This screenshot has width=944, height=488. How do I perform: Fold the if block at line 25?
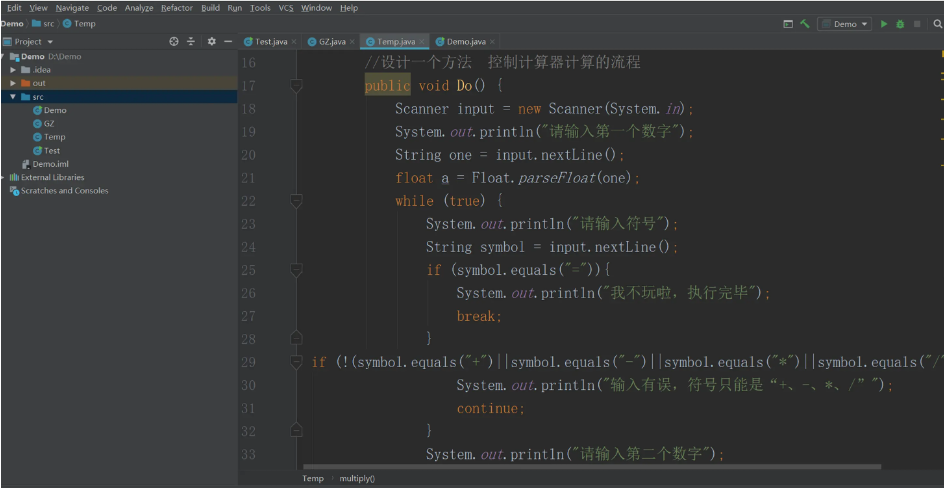(x=296, y=270)
